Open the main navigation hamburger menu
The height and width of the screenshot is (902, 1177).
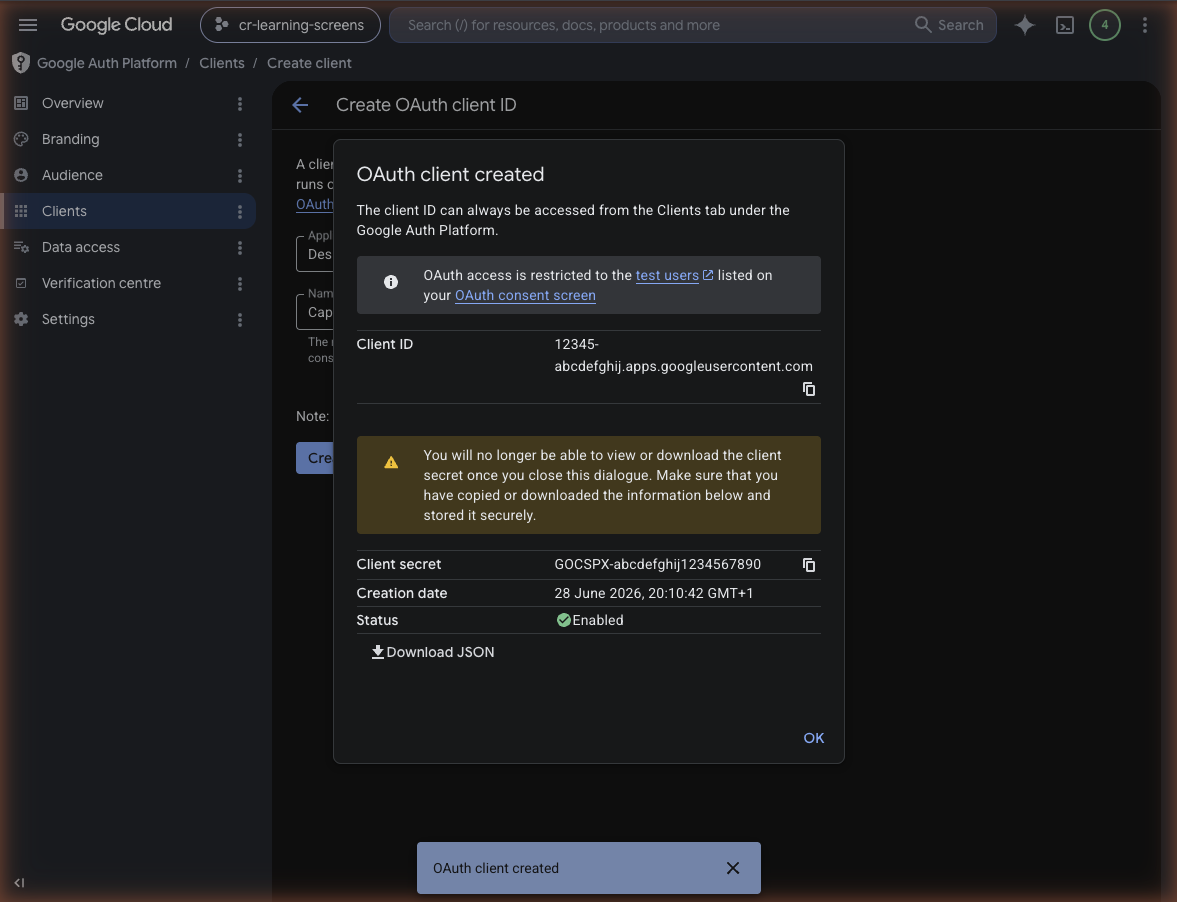(28, 25)
